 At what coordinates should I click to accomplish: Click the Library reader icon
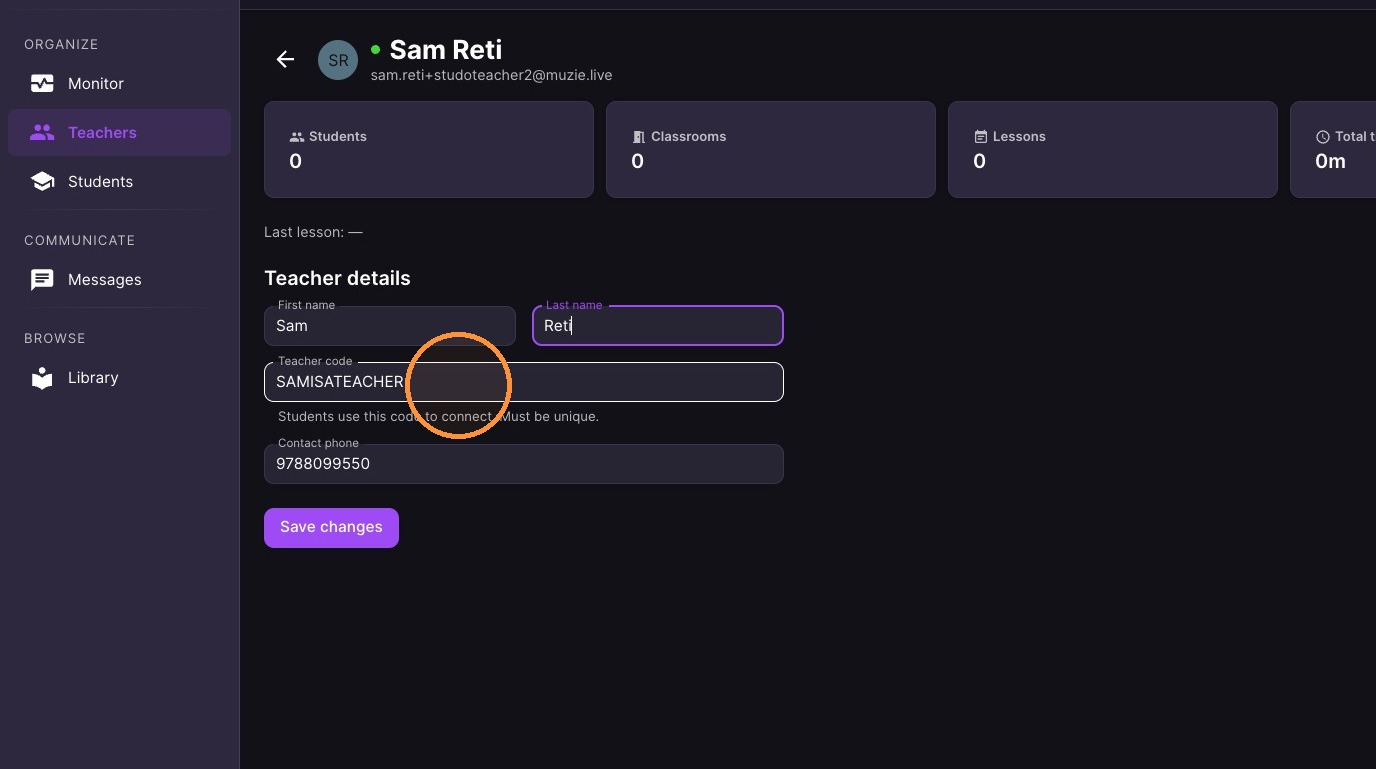(42, 378)
